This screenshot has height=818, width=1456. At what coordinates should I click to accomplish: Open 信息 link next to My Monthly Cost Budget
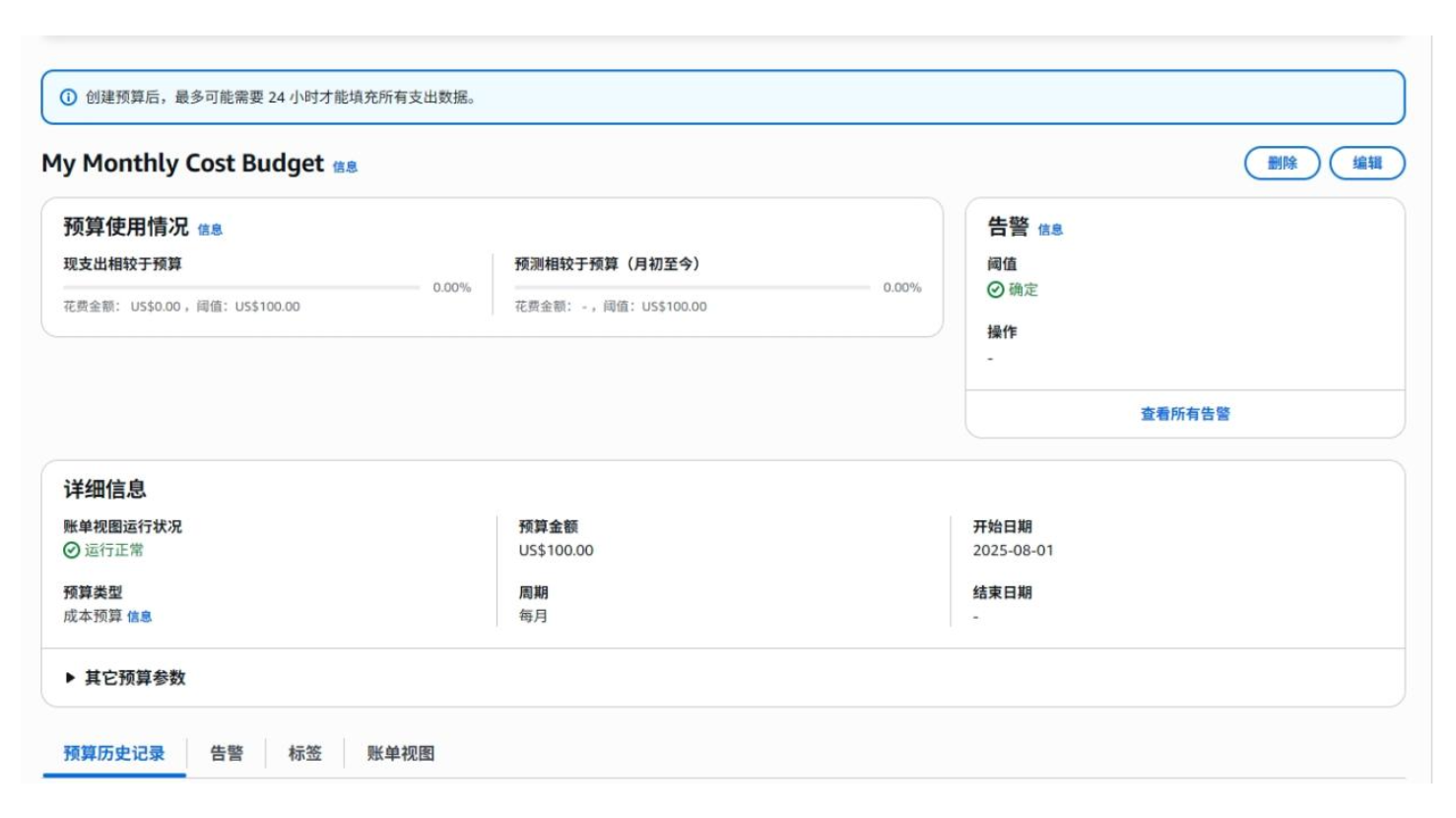click(x=345, y=168)
